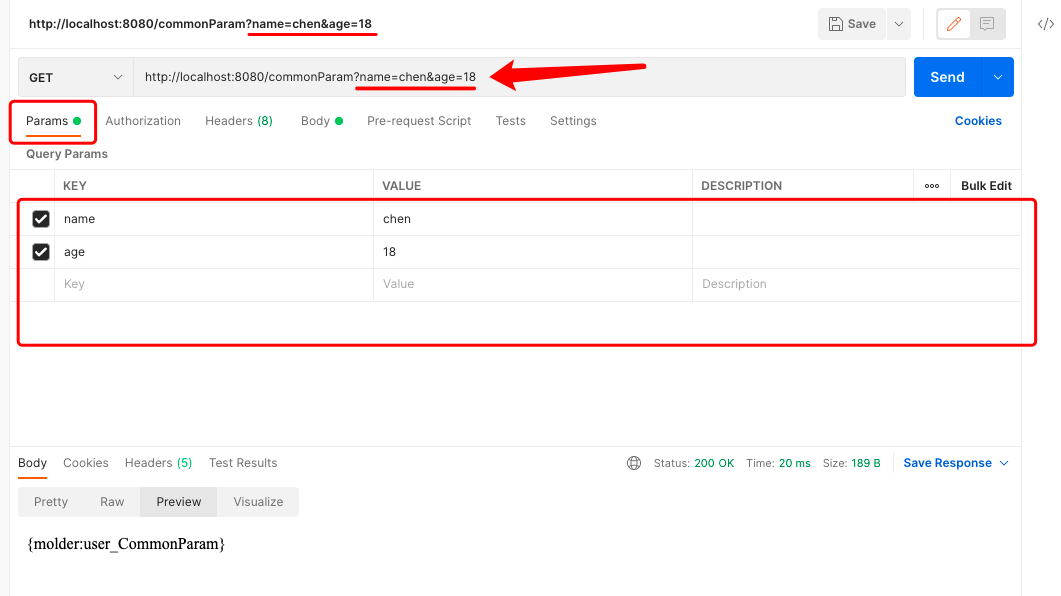Open the Headers (8) request tab
This screenshot has height=596, width=1061.
pos(239,121)
